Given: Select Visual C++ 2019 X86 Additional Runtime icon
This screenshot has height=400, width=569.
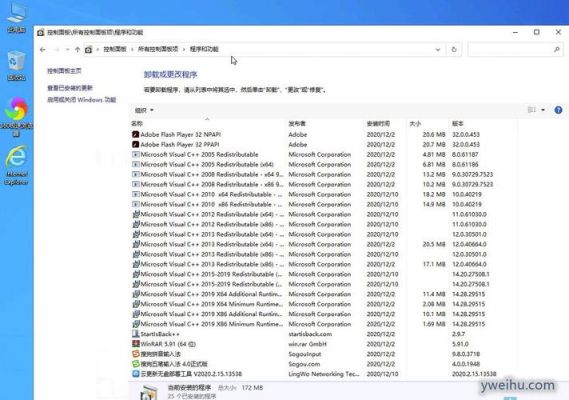Looking at the screenshot, I should tap(136, 314).
